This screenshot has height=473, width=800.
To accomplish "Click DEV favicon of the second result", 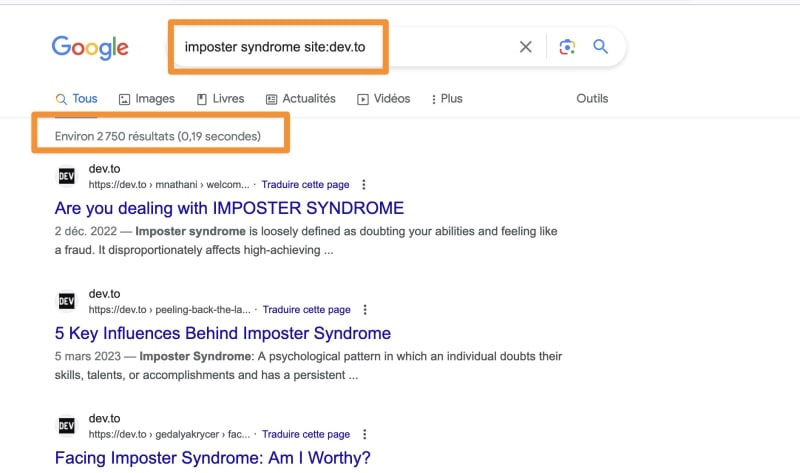I will [x=66, y=301].
